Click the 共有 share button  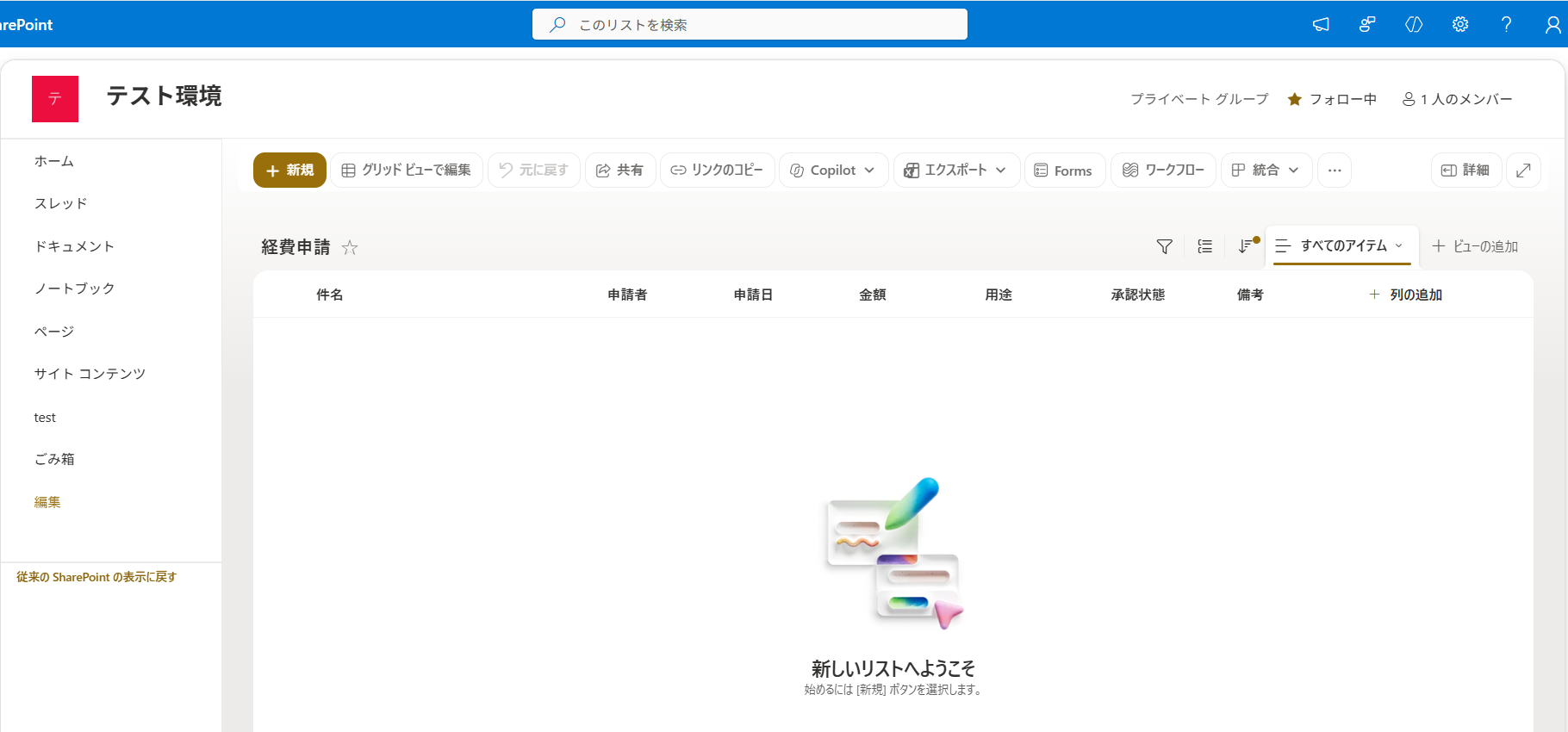[x=620, y=170]
